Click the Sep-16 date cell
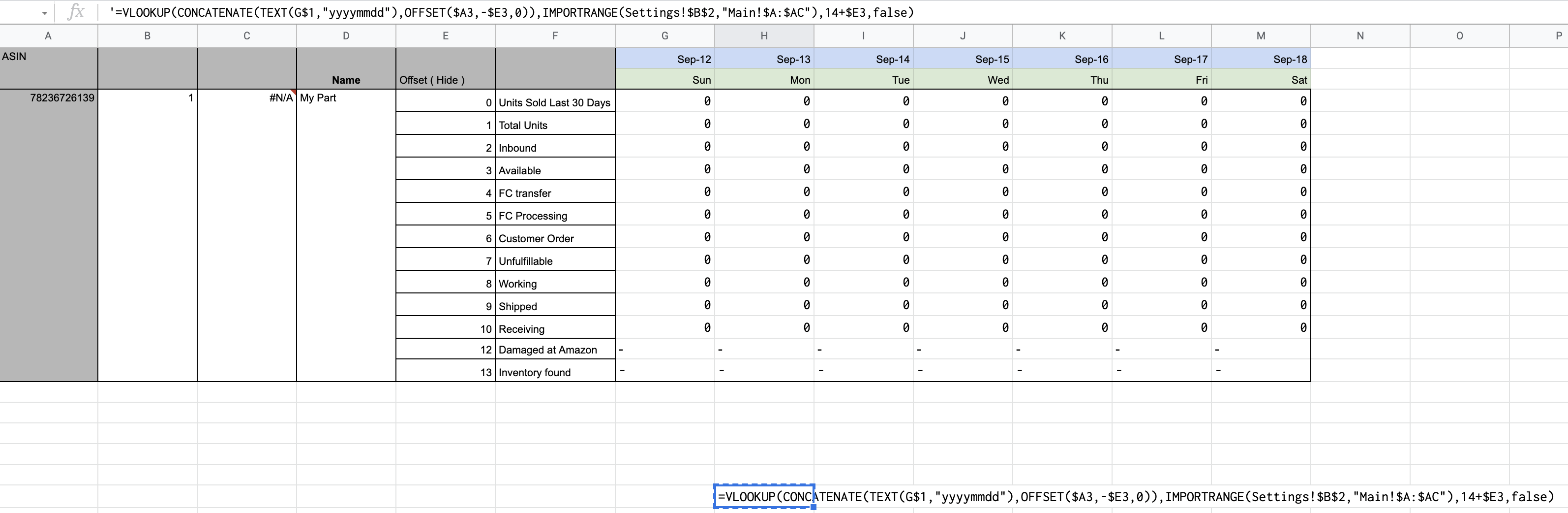Screen dimensions: 1568x513 1062,59
